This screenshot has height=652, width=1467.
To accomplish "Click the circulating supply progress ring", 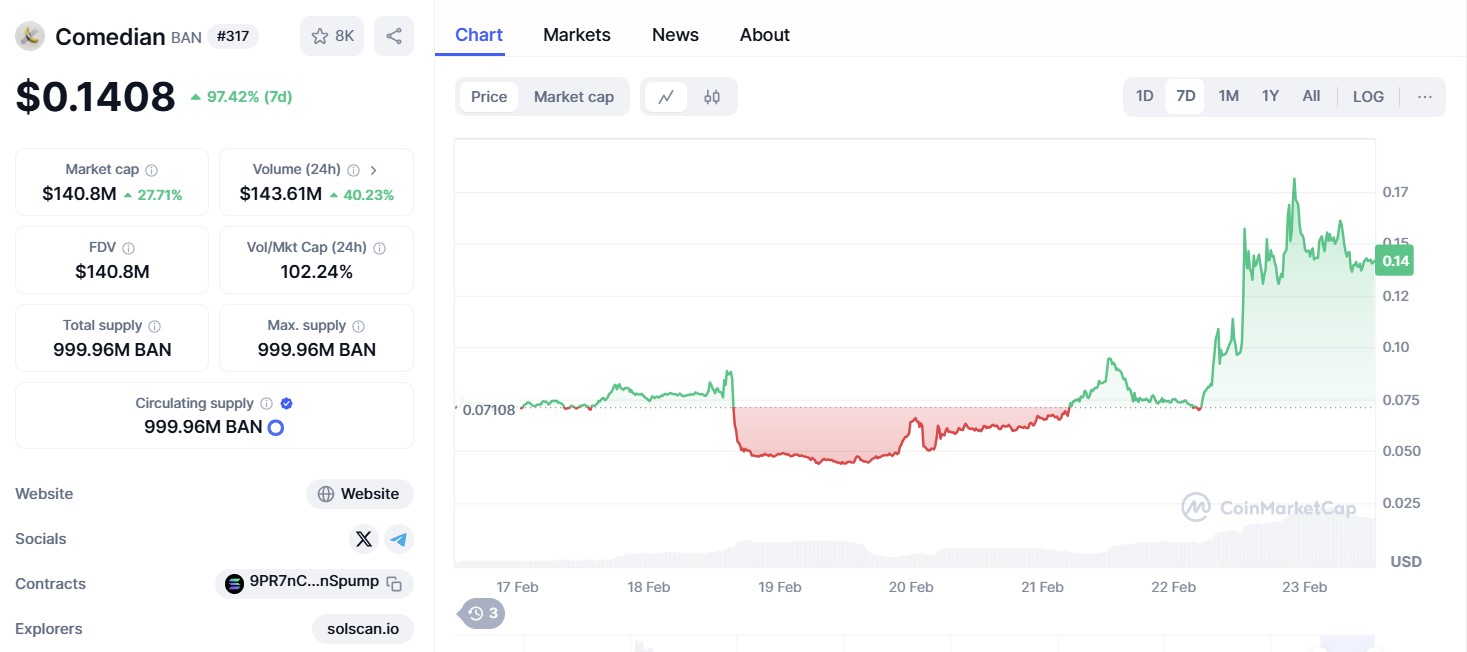I will point(276,428).
